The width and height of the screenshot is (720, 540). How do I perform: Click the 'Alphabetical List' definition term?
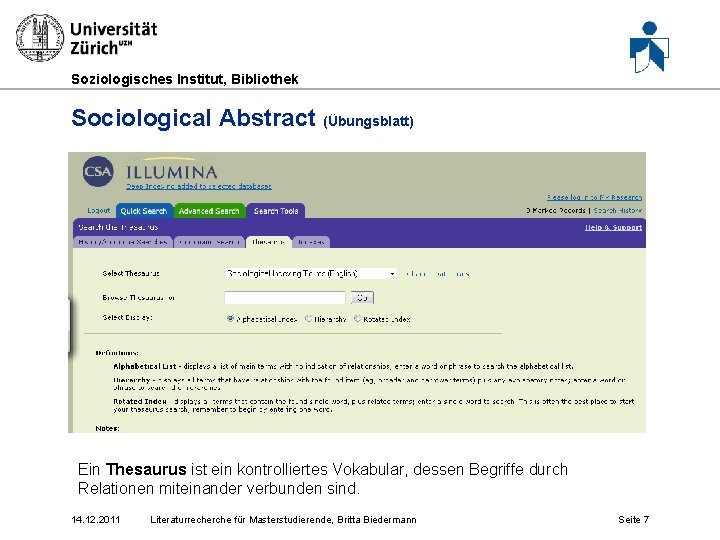pos(145,366)
